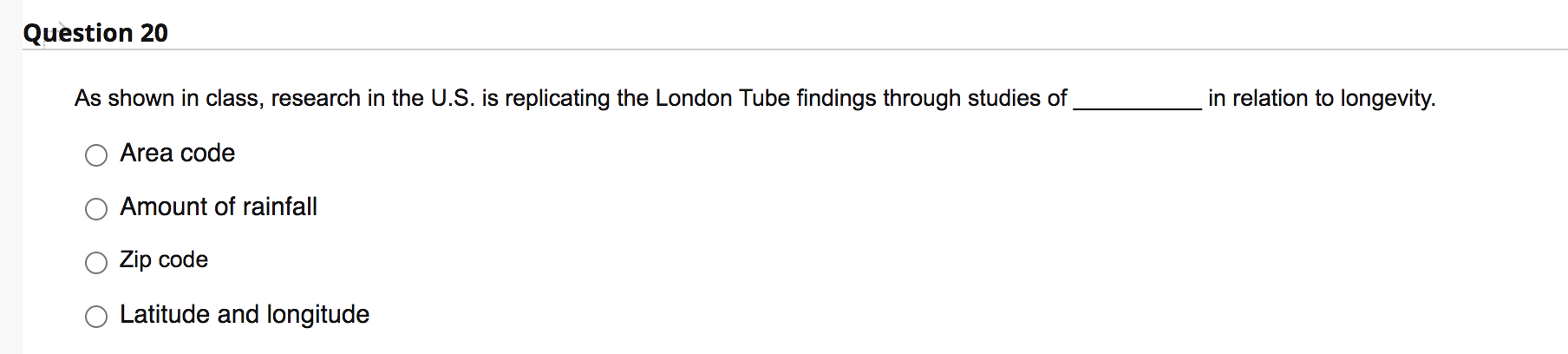Choose the Amount of rainfall radio option

click(x=96, y=209)
